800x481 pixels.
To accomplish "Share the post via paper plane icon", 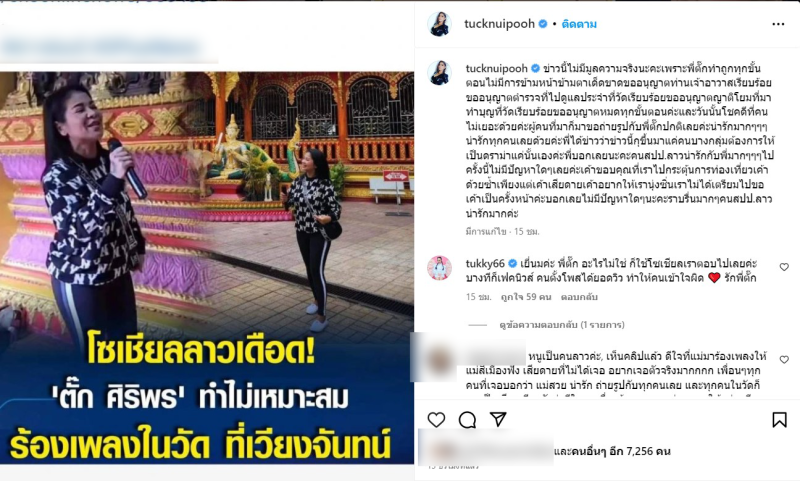I will pyautogui.click(x=498, y=419).
